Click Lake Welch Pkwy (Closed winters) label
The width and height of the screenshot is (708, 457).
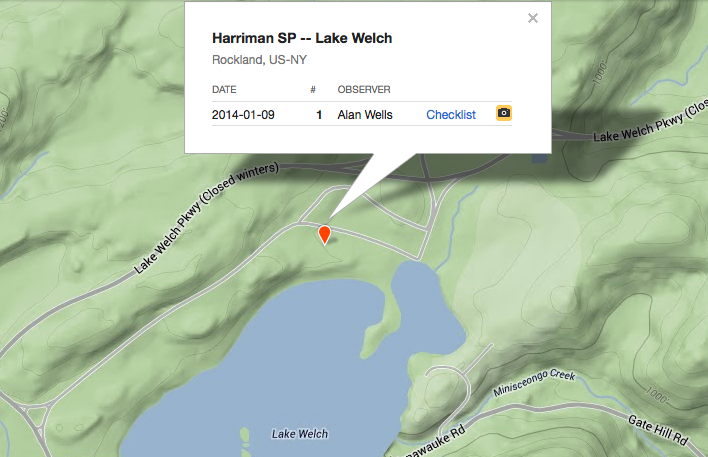(206, 218)
